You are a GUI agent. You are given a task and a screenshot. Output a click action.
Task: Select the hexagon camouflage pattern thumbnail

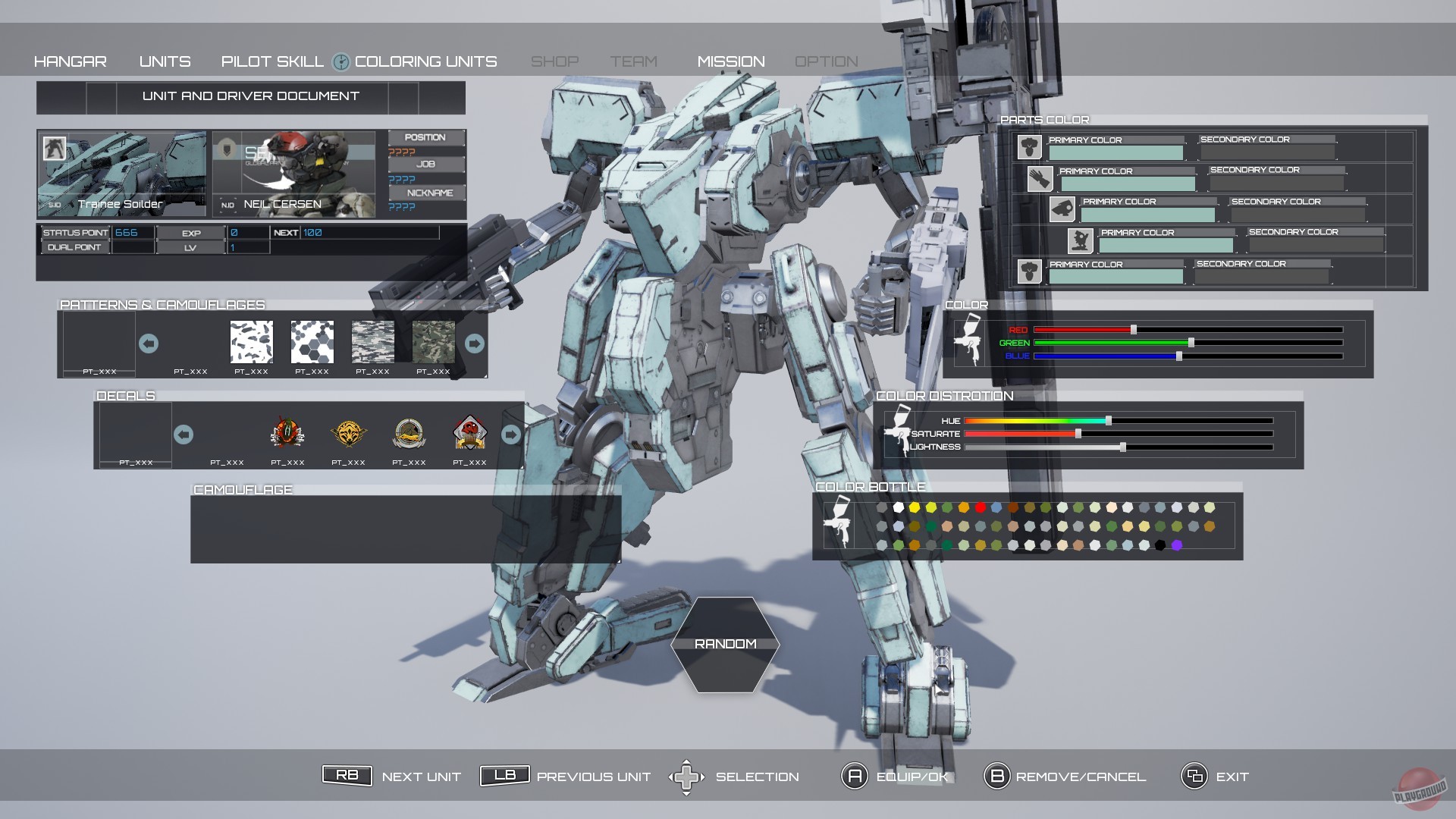pos(312,344)
